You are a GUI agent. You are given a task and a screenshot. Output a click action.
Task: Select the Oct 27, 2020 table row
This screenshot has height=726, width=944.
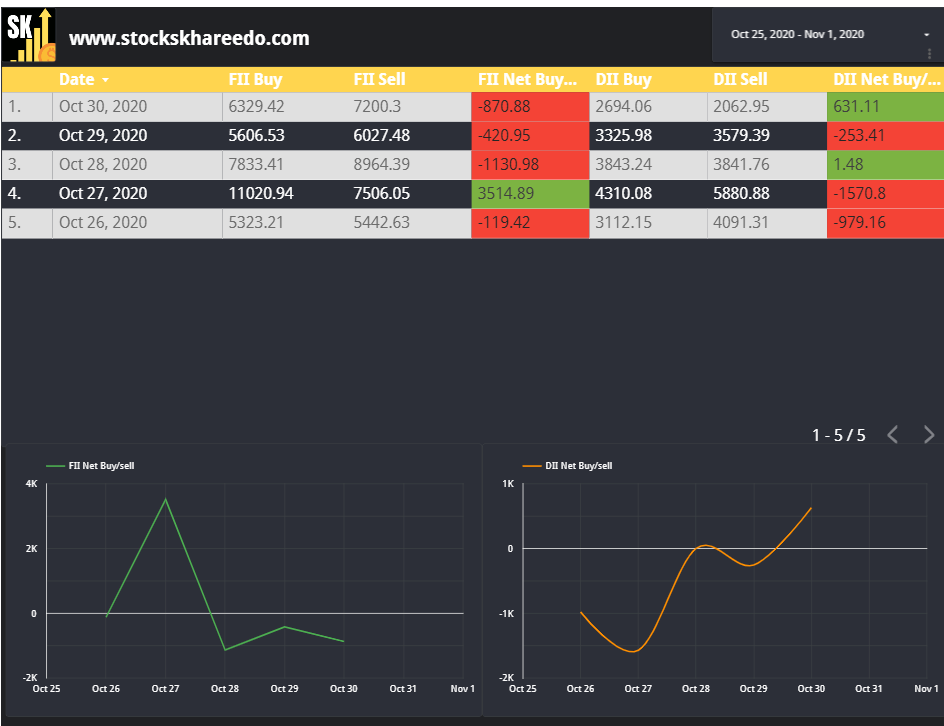(473, 194)
